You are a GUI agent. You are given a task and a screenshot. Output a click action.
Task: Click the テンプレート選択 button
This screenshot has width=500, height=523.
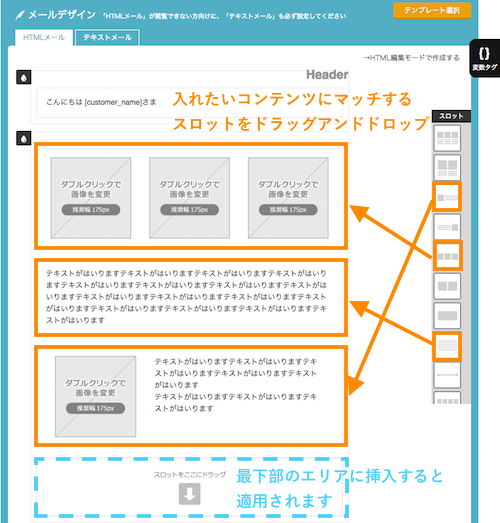pos(432,11)
